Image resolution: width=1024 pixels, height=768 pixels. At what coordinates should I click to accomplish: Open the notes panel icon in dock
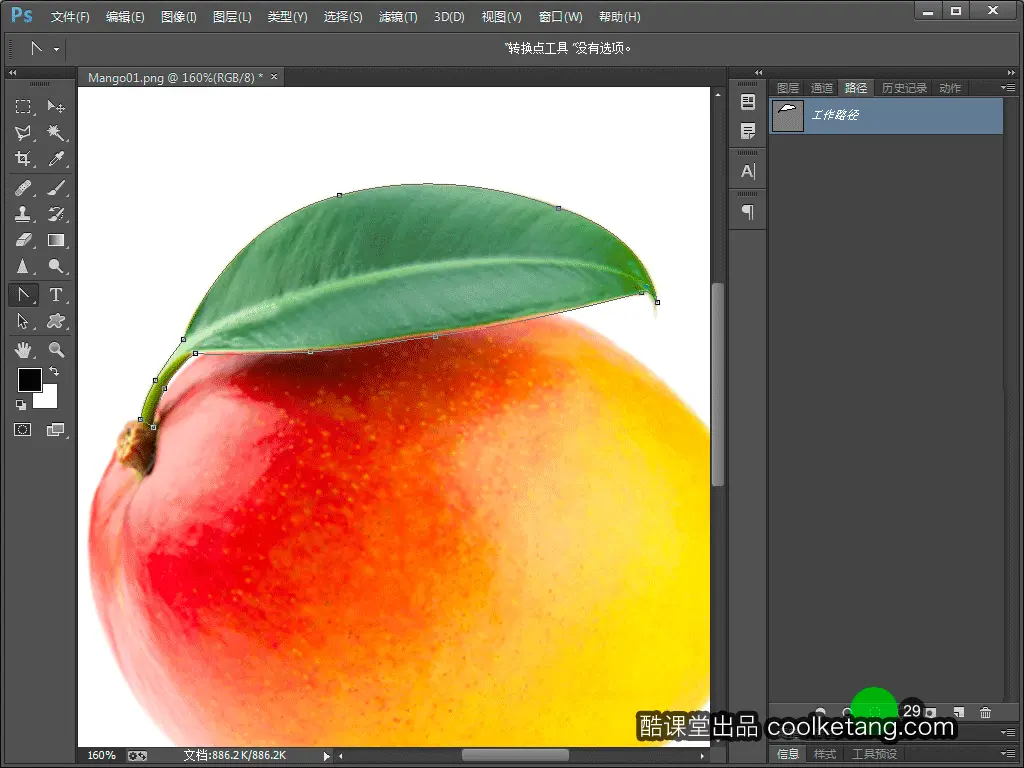pos(748,131)
